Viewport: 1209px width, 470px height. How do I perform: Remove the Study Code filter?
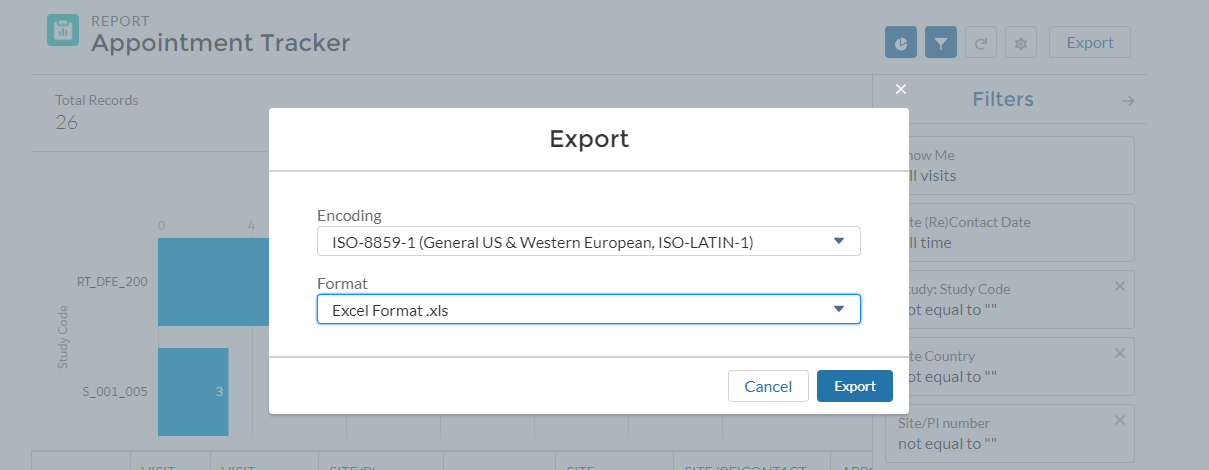[1120, 286]
